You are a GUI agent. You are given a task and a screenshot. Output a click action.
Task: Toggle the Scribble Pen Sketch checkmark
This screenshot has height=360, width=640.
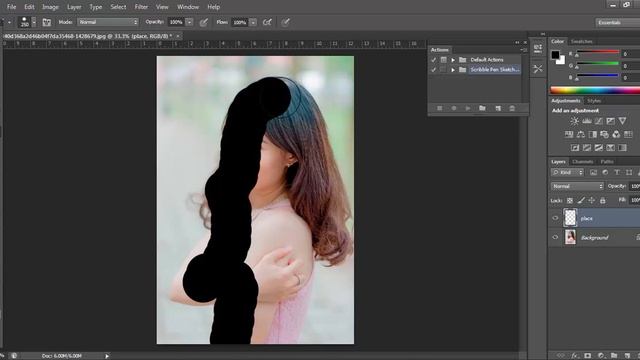point(433,70)
